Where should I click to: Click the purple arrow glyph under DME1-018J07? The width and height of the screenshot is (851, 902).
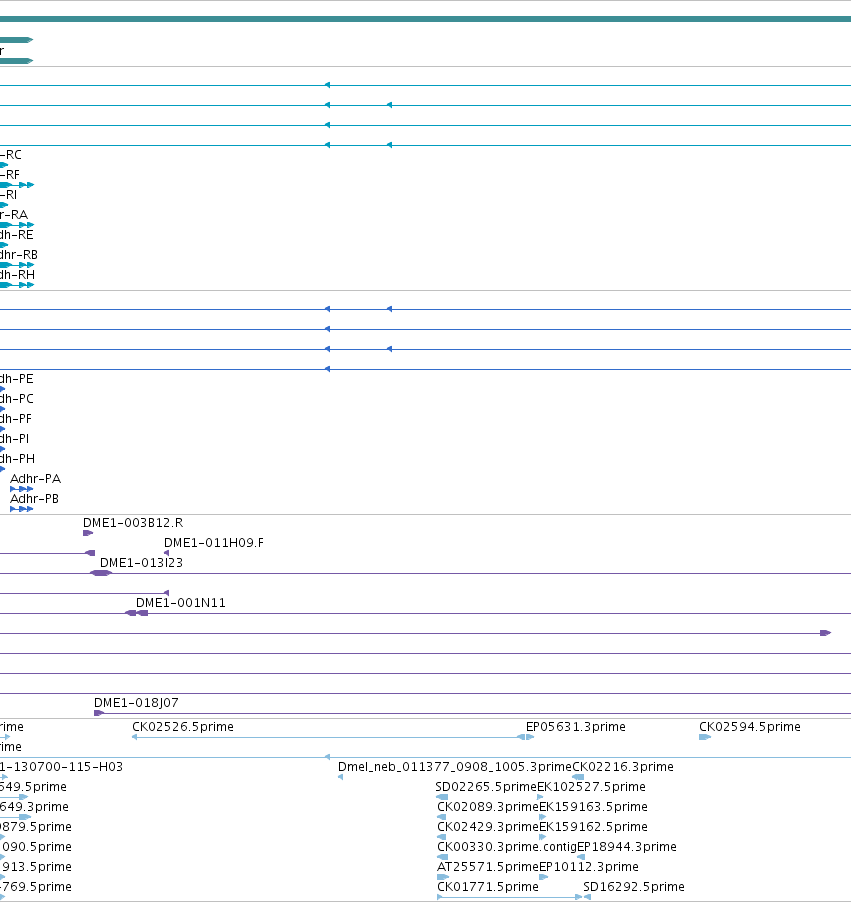99,713
